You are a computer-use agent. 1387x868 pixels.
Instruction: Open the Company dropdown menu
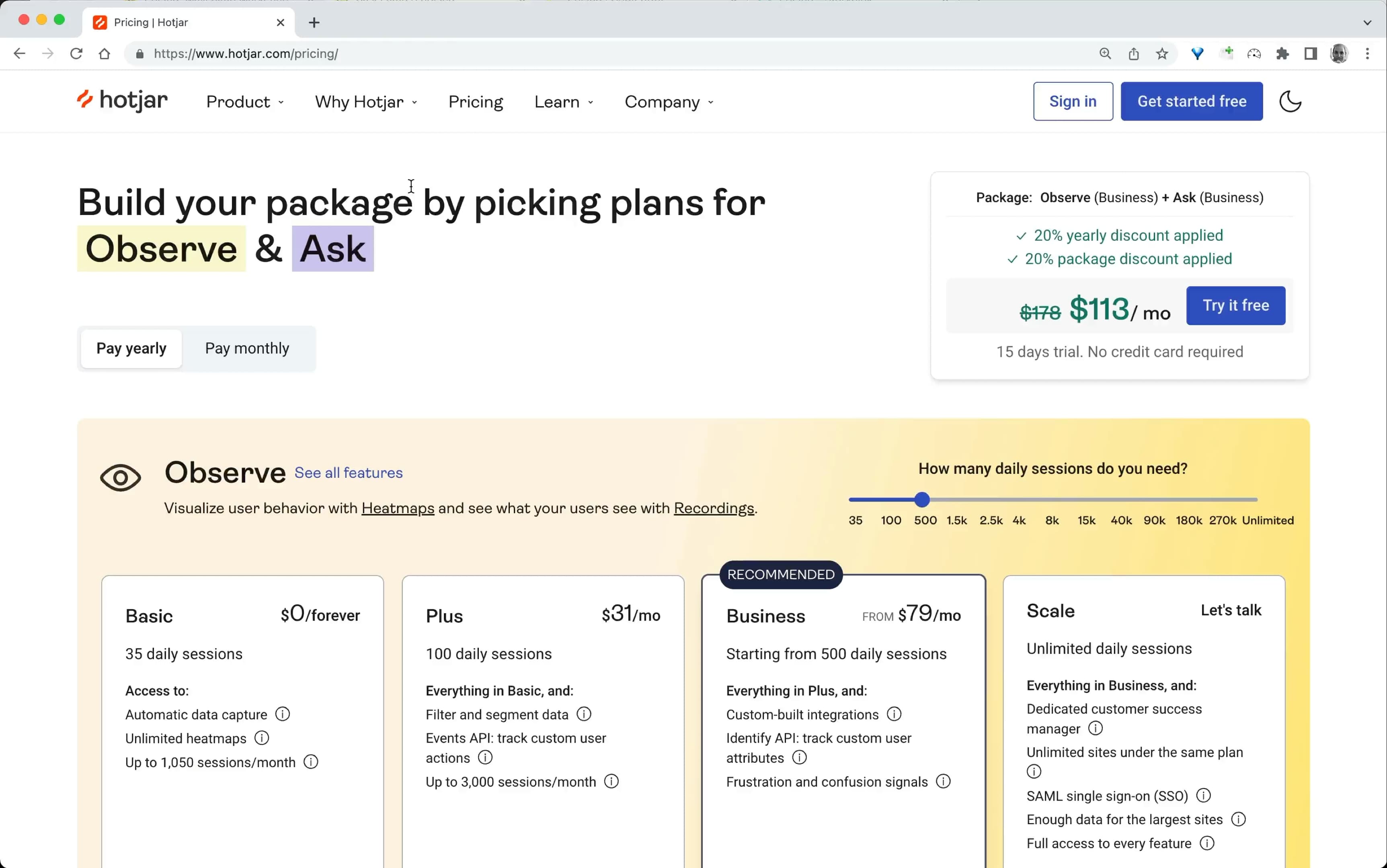tap(669, 102)
